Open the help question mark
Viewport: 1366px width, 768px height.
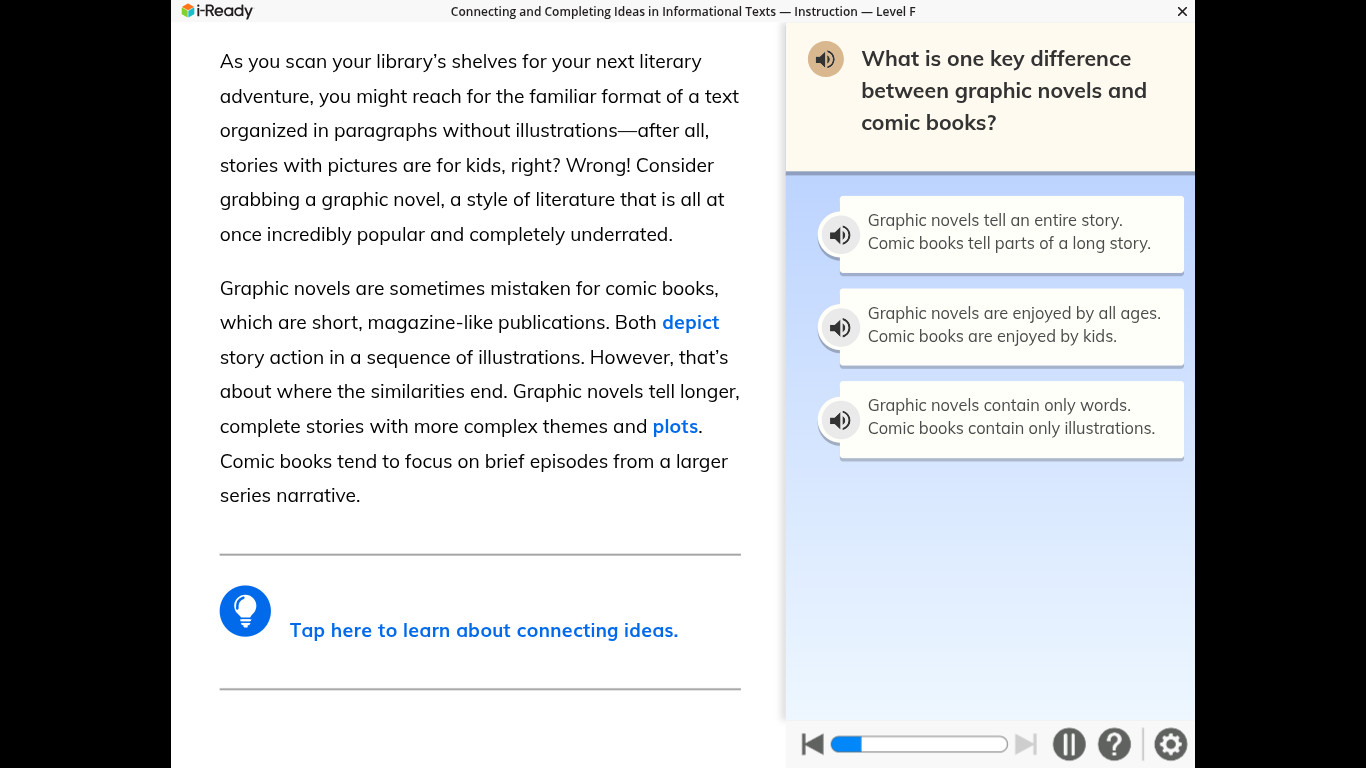(x=1114, y=744)
